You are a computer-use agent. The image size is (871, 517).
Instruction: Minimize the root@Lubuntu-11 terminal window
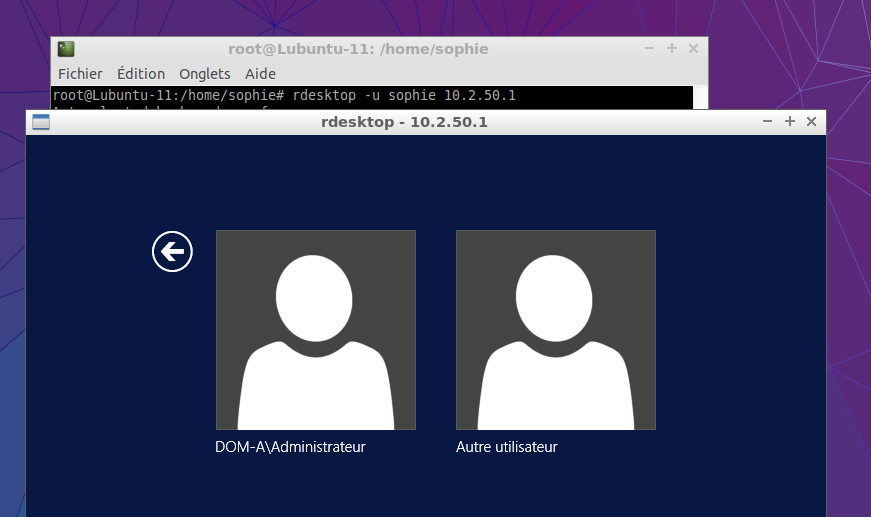tap(650, 48)
